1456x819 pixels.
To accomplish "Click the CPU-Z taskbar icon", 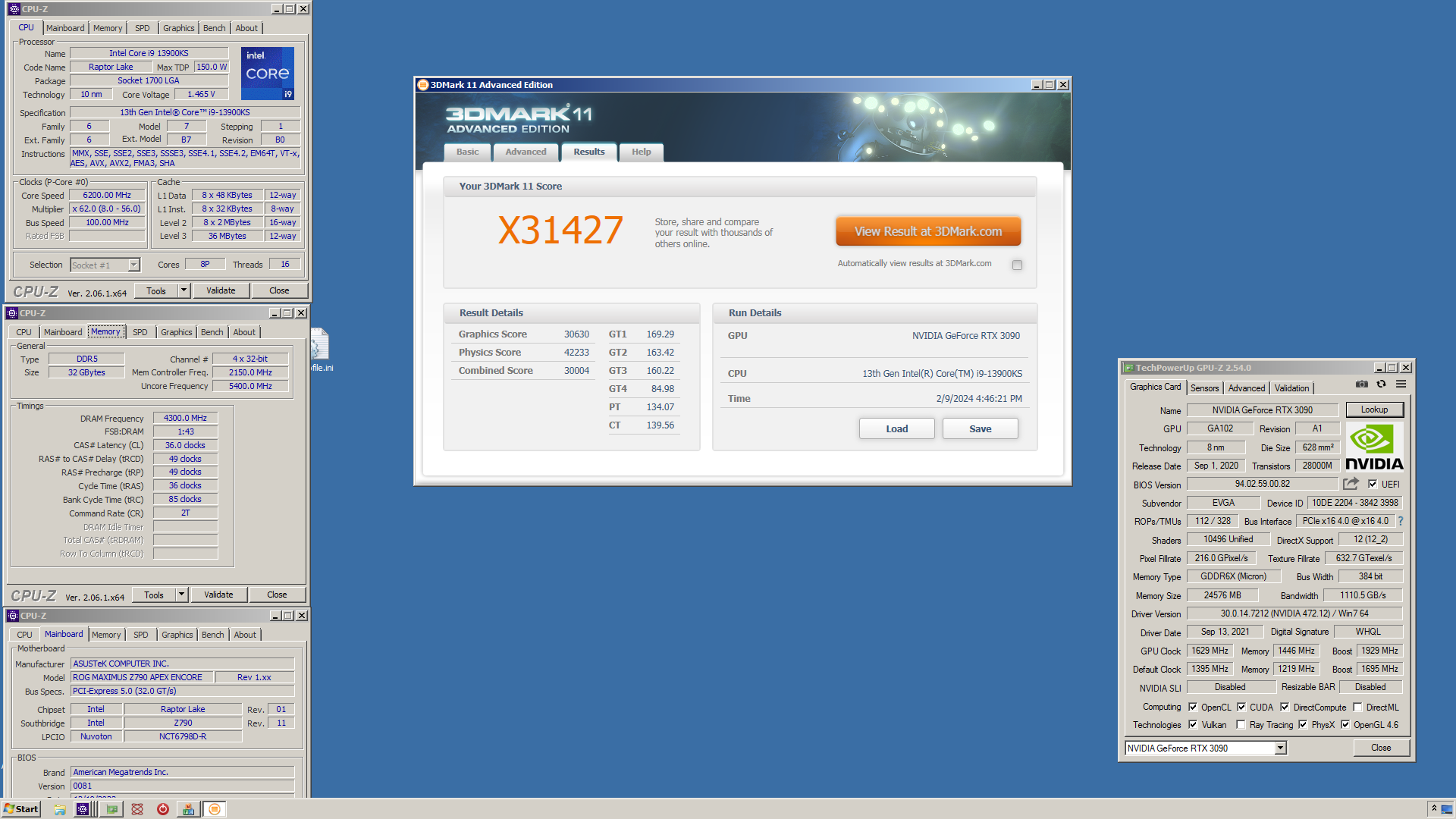I will 83,809.
